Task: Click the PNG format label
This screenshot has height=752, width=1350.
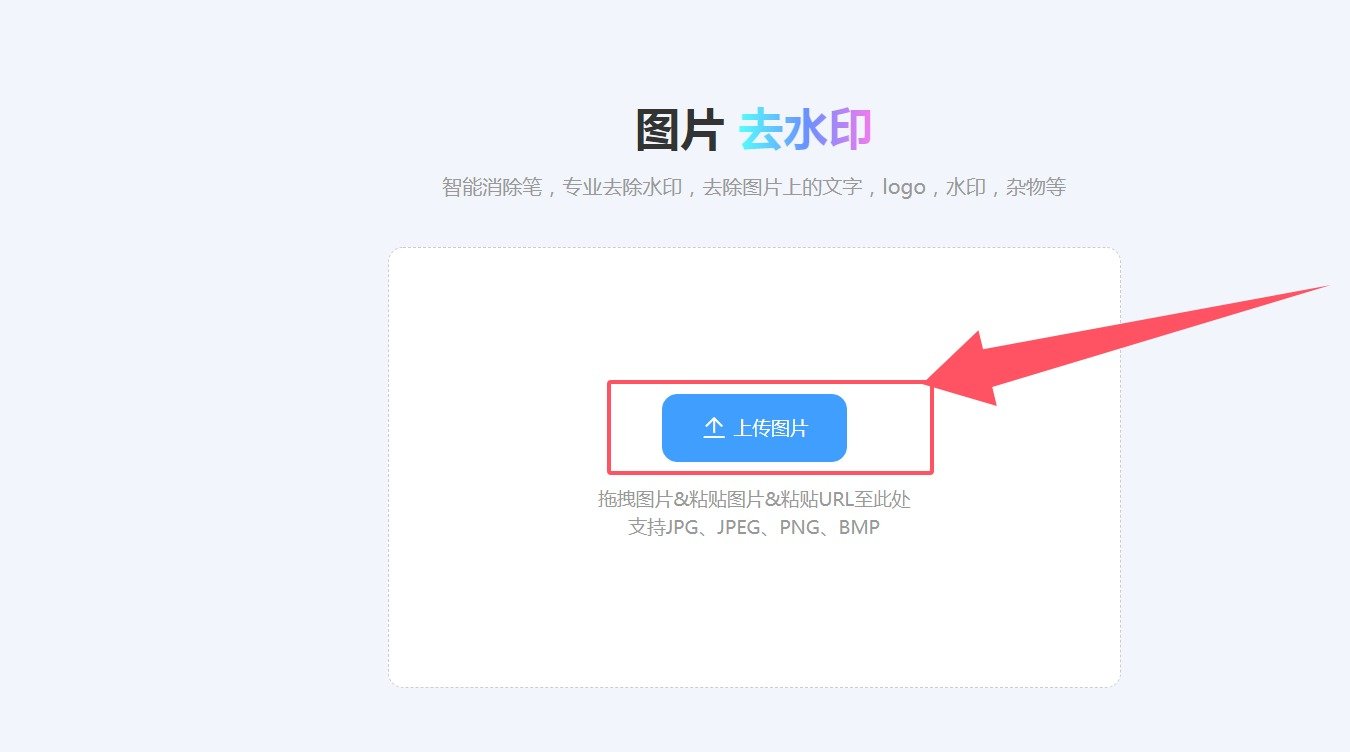Action: [800, 526]
